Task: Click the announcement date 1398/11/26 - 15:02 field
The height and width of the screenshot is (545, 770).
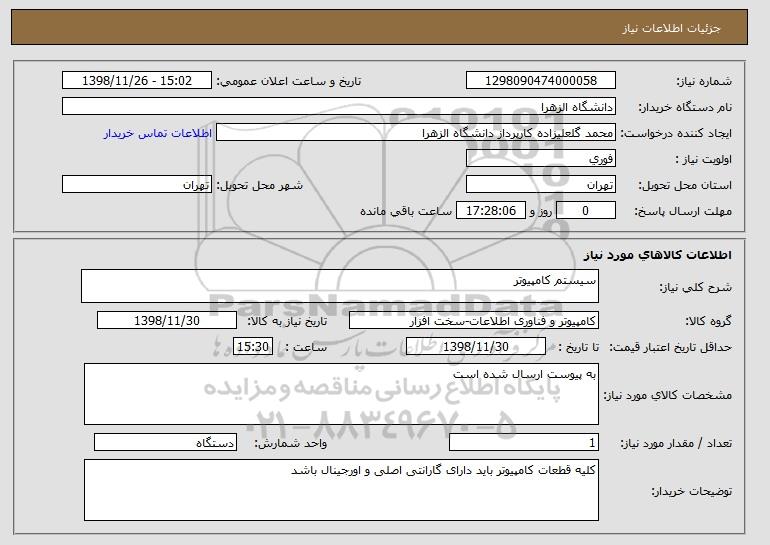Action: pos(137,81)
